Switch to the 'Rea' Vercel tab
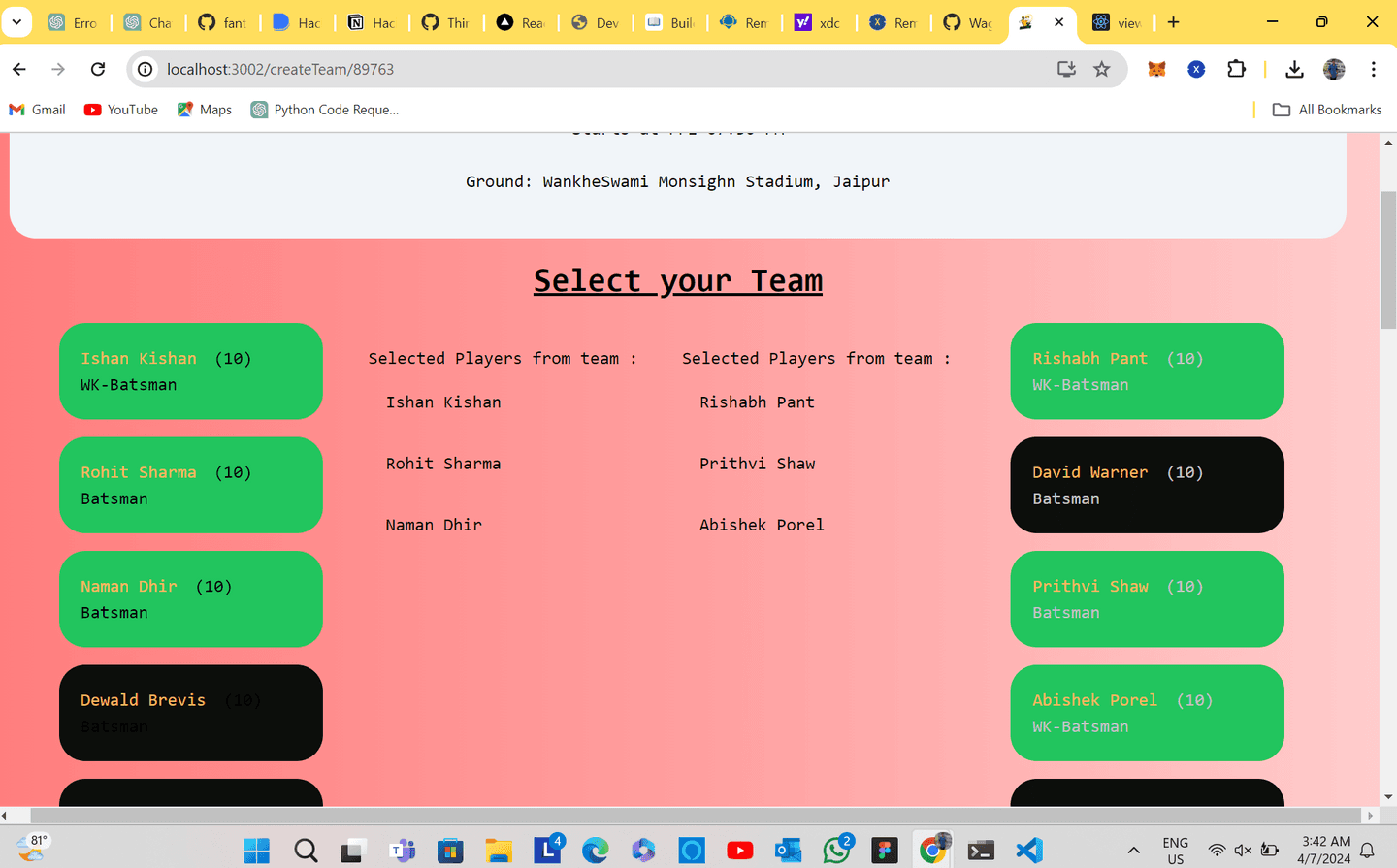Screen dimensions: 1397x868 pos(522,22)
